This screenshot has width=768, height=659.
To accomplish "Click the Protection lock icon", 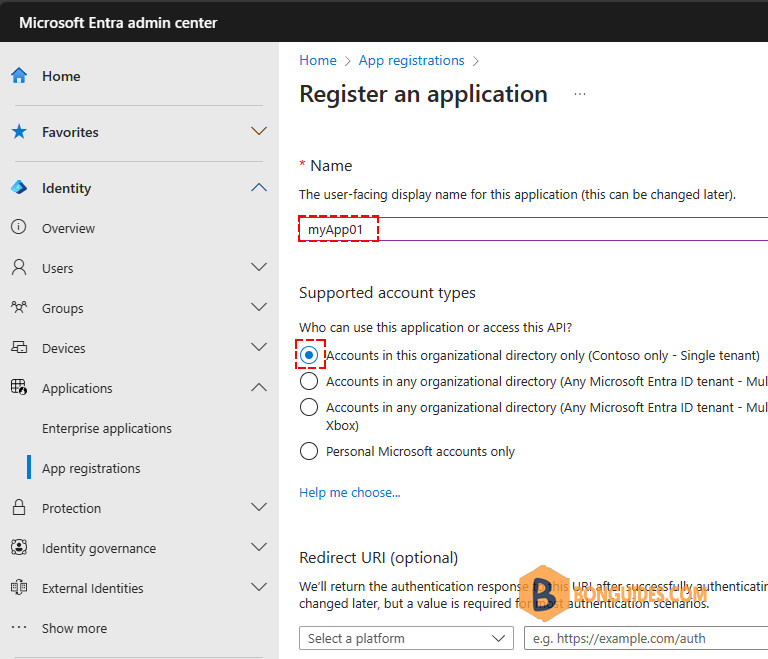I will click(x=19, y=507).
